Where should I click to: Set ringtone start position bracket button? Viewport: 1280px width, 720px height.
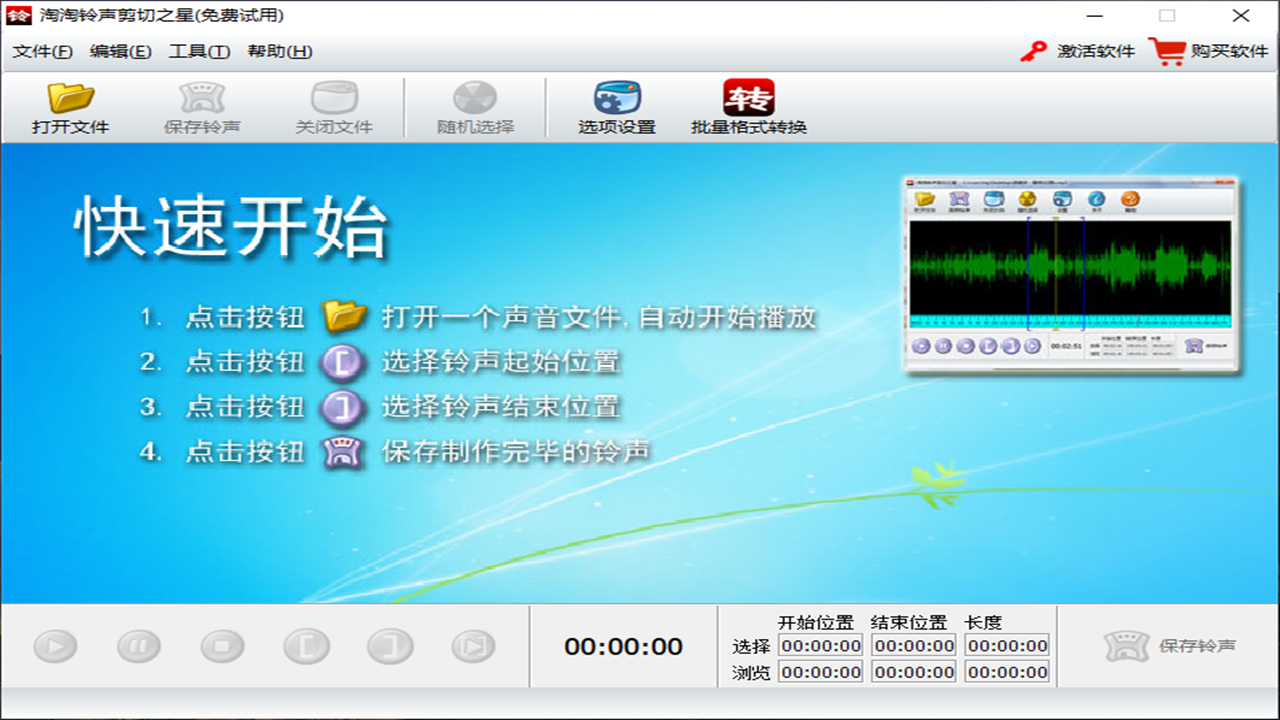(x=306, y=647)
